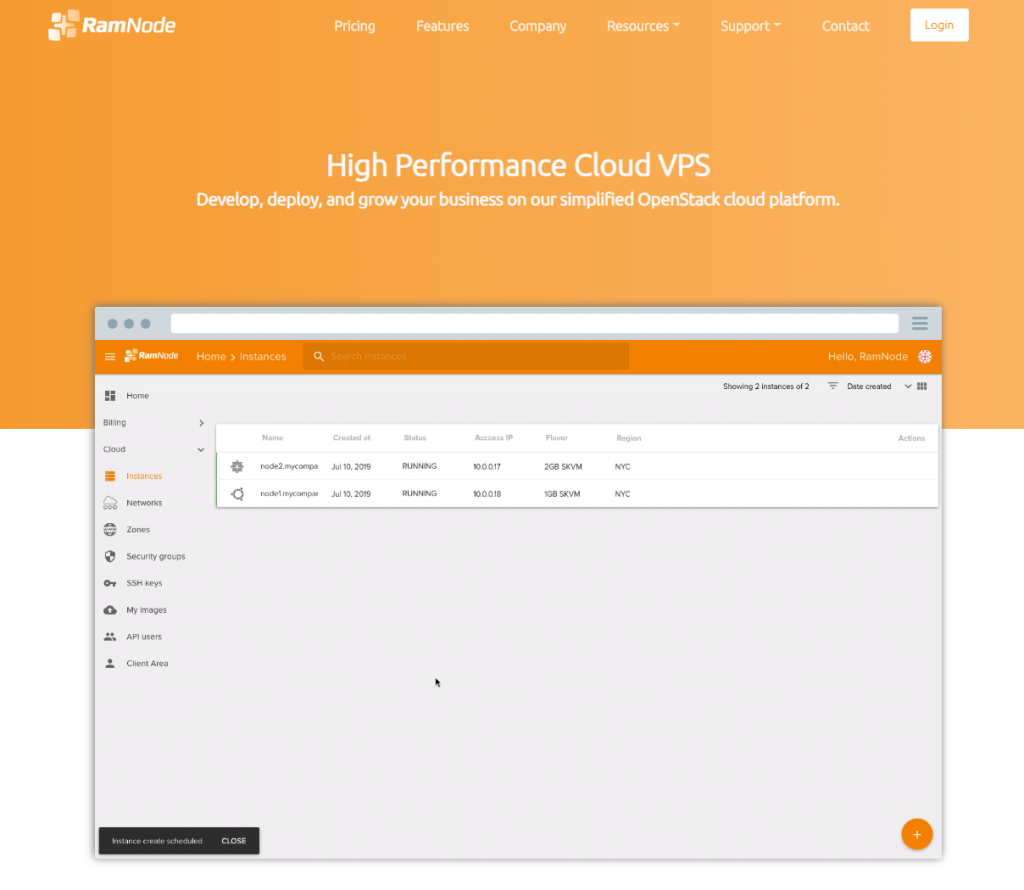
Task: Select Instances in the sidebar
Action: (144, 476)
